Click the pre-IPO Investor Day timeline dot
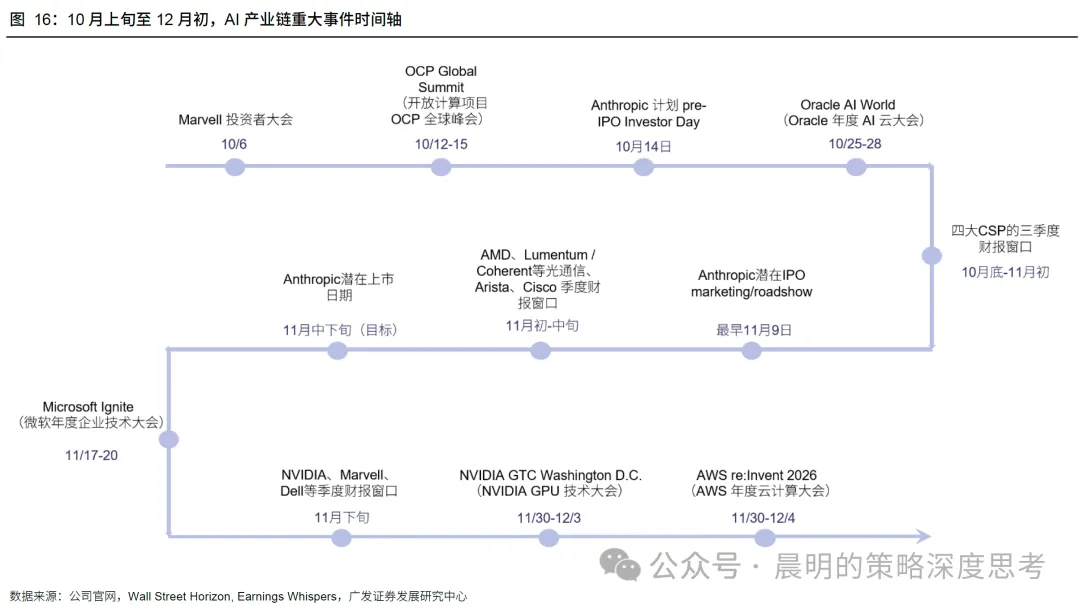The height and width of the screenshot is (609, 1080). [x=643, y=167]
